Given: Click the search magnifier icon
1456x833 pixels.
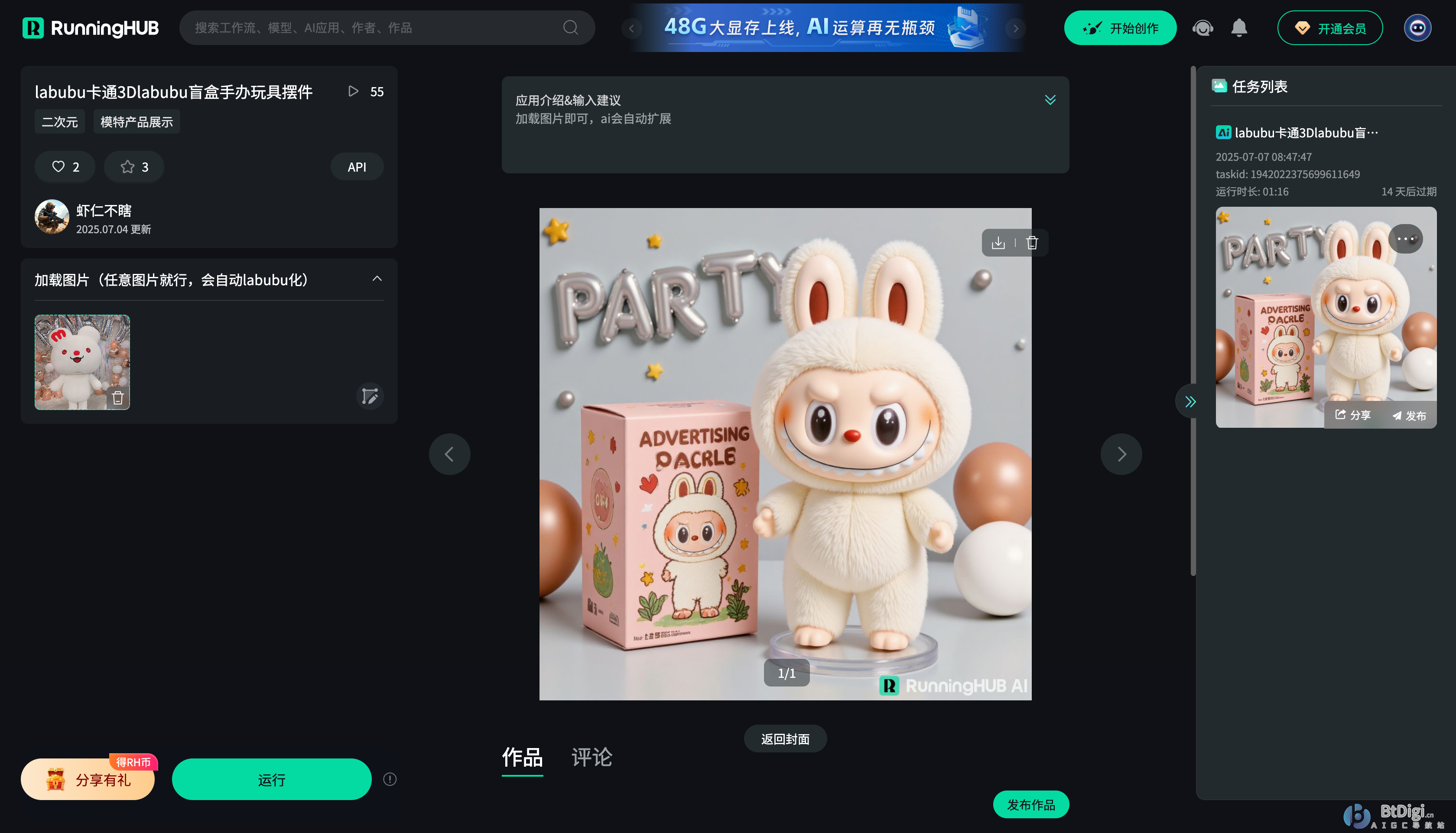Looking at the screenshot, I should (x=570, y=27).
